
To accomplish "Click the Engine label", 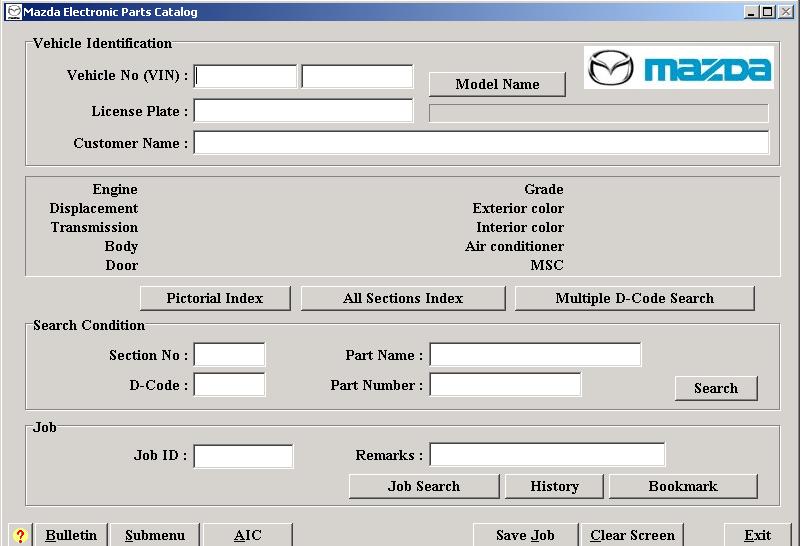I will pyautogui.click(x=115, y=189).
